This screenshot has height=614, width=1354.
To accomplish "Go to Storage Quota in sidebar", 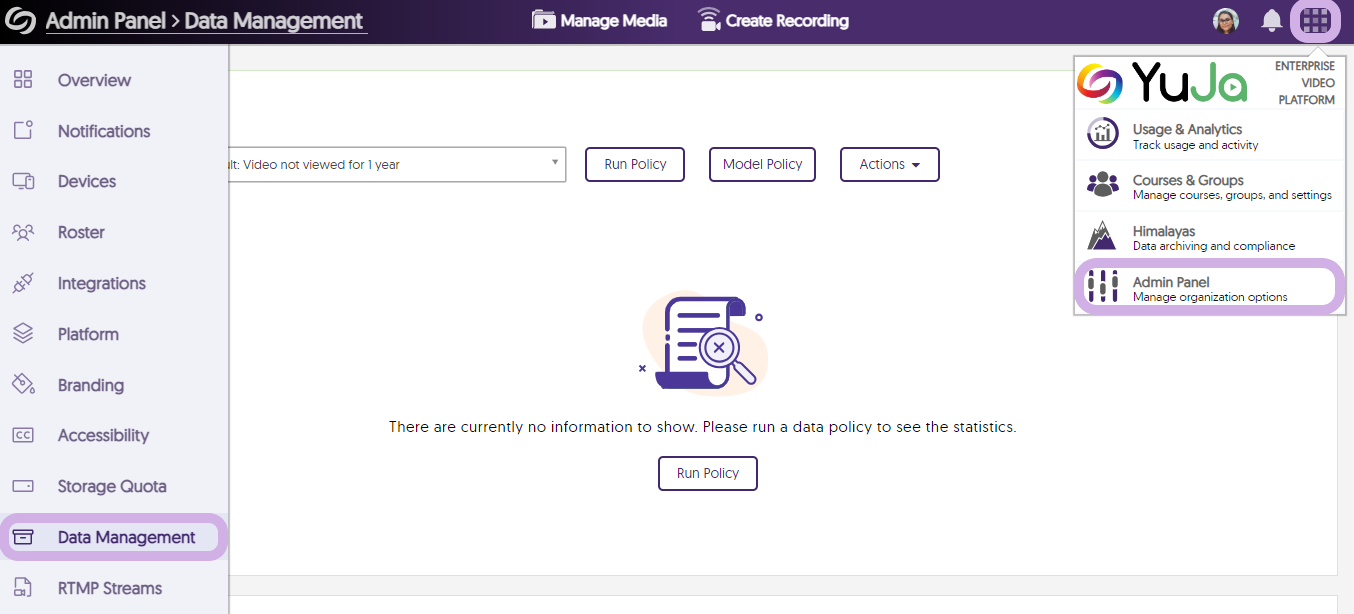I will (x=111, y=486).
